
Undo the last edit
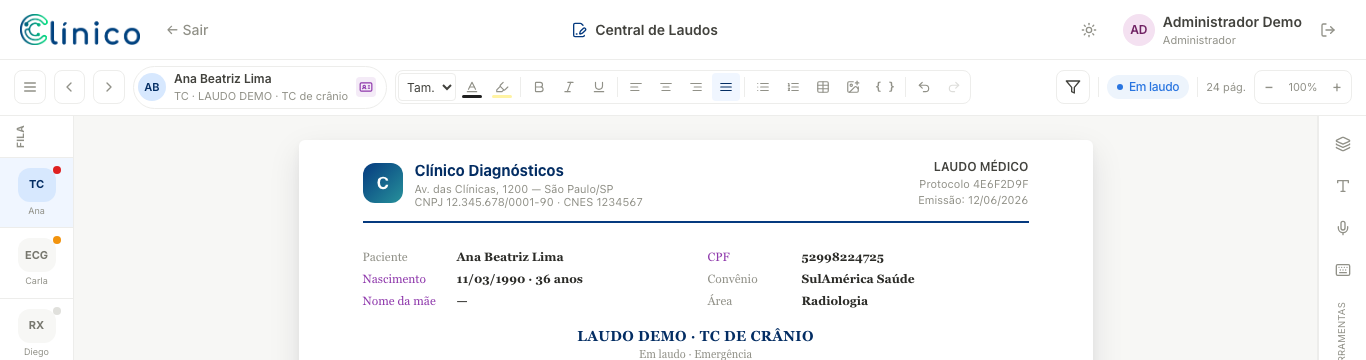924,87
